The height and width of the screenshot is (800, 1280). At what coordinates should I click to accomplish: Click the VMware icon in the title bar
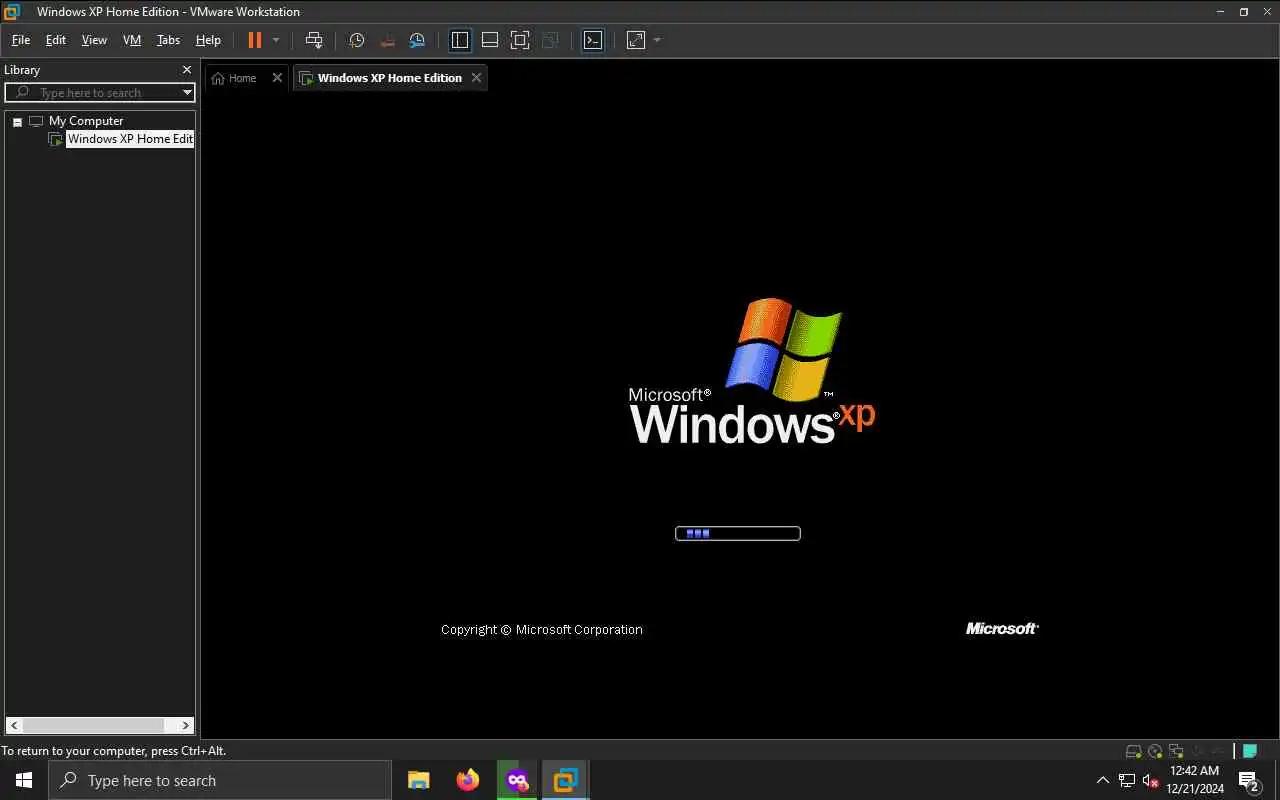tap(12, 12)
